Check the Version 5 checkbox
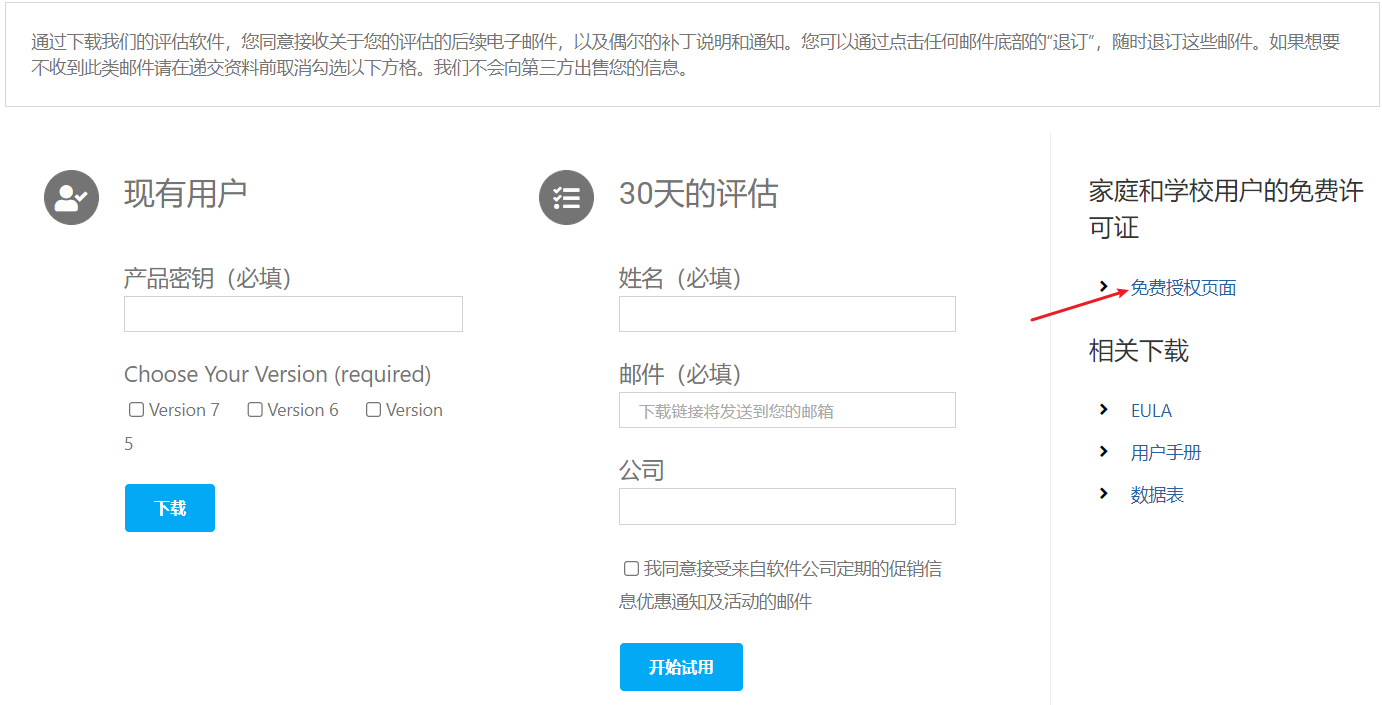The width and height of the screenshot is (1382, 705). pos(373,409)
